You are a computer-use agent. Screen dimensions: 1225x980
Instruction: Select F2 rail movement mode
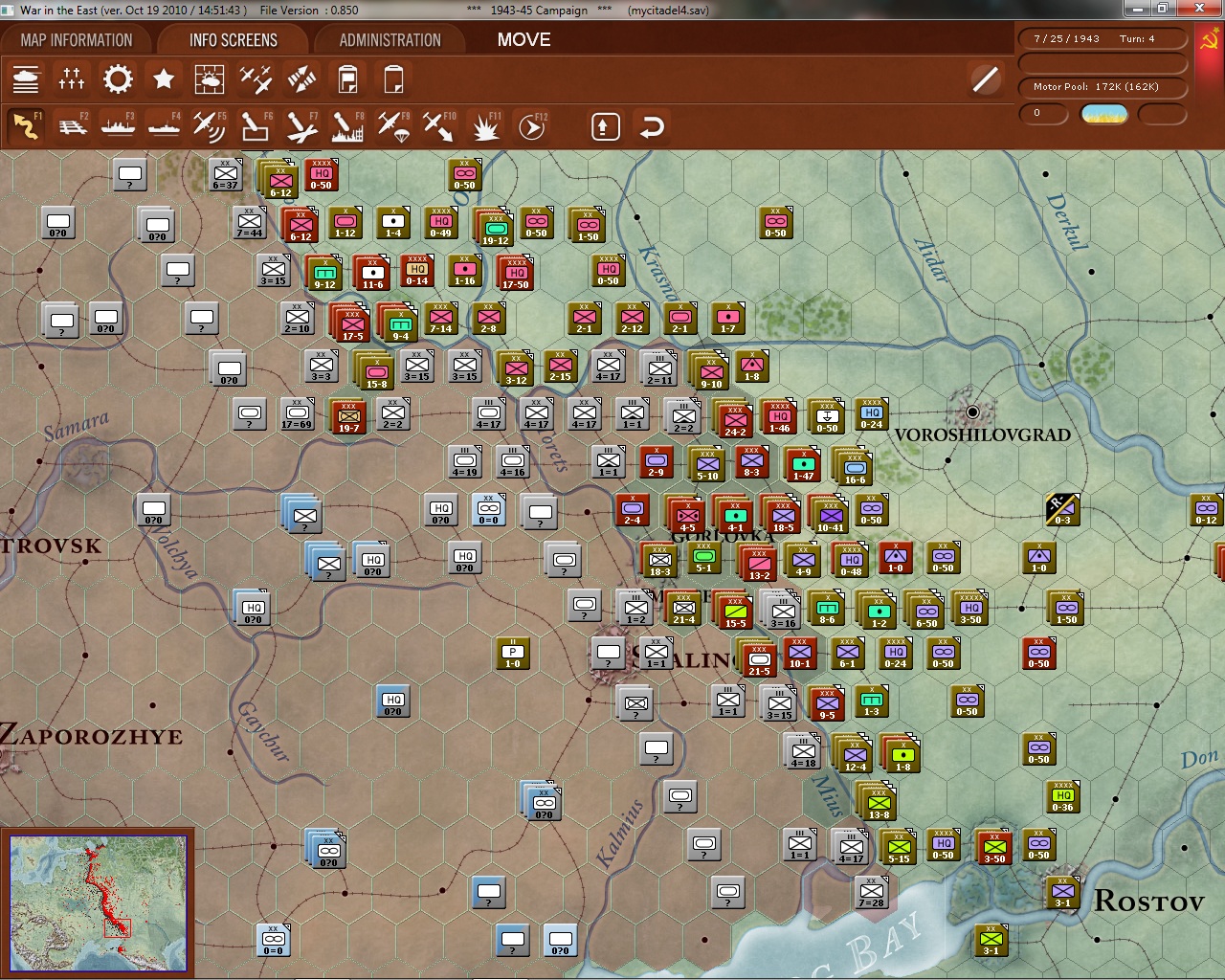[72, 126]
